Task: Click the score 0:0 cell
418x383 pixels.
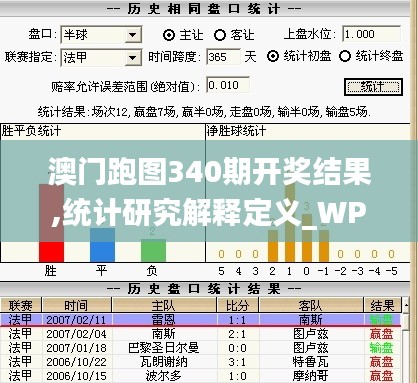Action: pyautogui.click(x=237, y=348)
